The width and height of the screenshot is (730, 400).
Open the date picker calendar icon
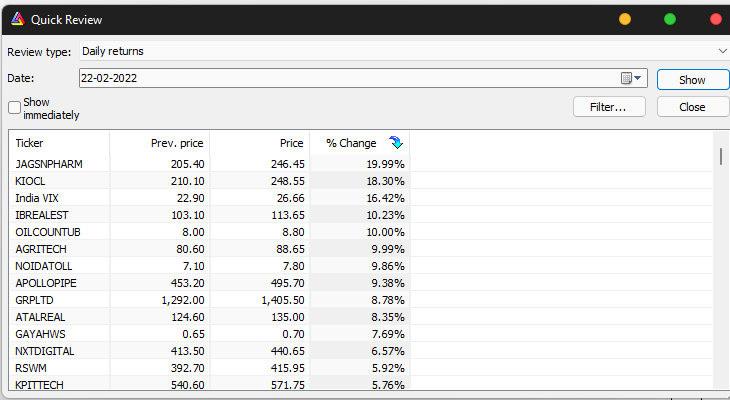(x=627, y=78)
